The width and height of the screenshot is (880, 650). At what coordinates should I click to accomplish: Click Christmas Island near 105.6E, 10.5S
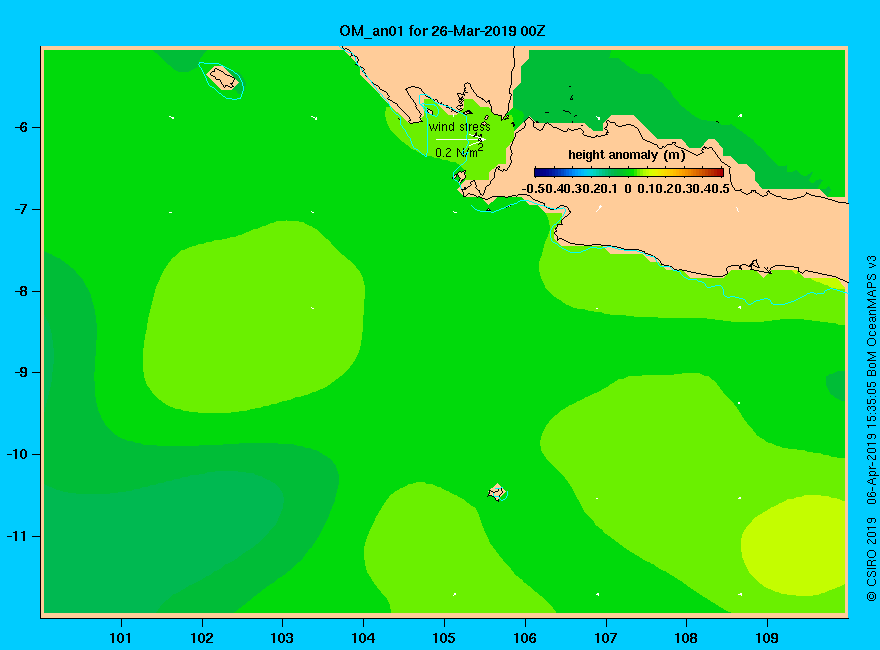pos(497,492)
